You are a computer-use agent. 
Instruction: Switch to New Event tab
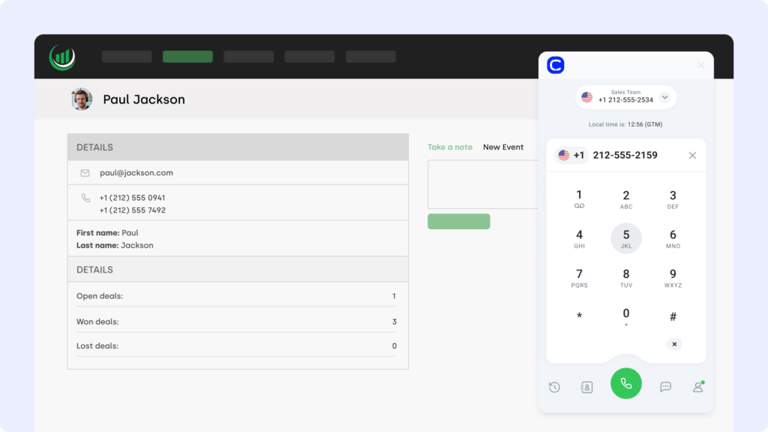503,147
